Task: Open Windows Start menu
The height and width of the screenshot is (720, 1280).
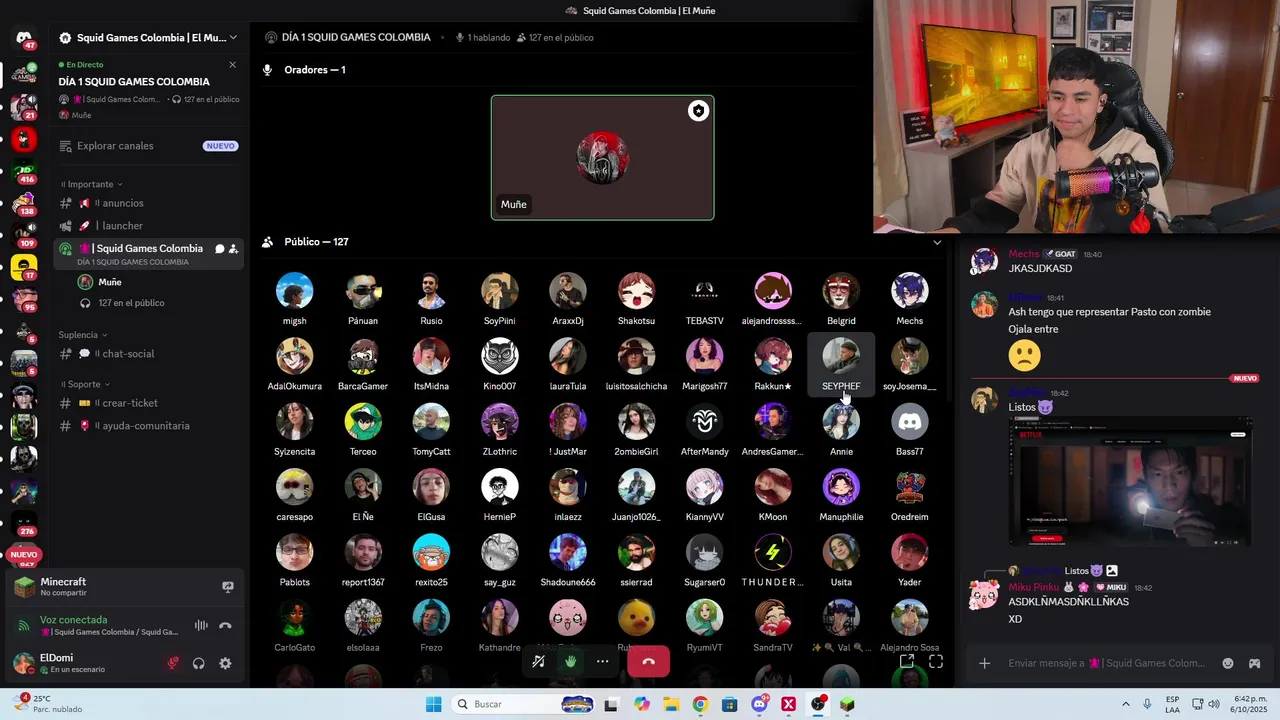Action: pos(433,704)
